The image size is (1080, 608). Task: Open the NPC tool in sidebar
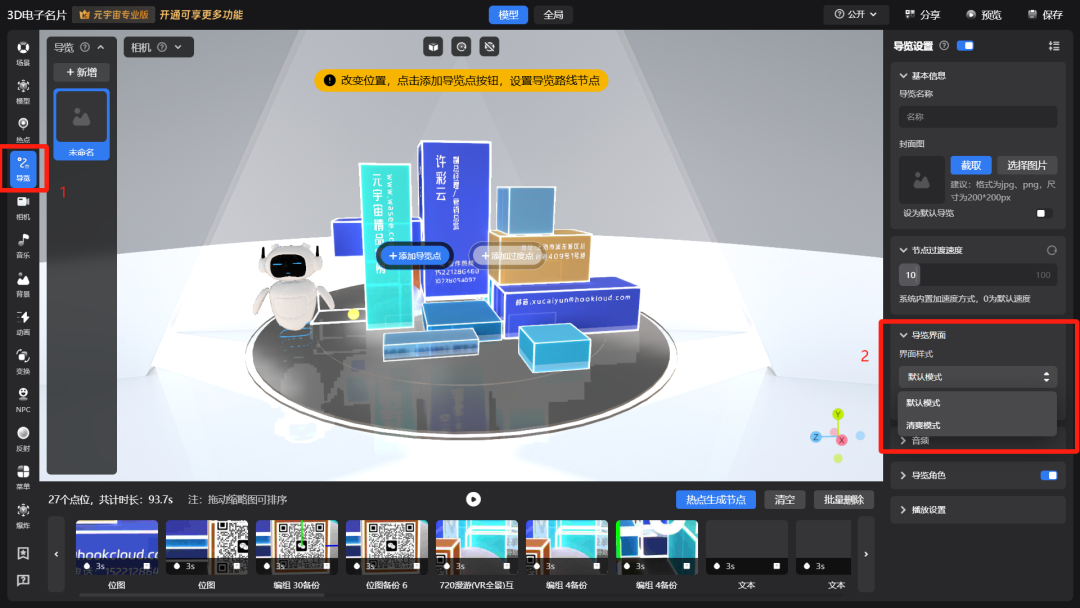click(23, 400)
